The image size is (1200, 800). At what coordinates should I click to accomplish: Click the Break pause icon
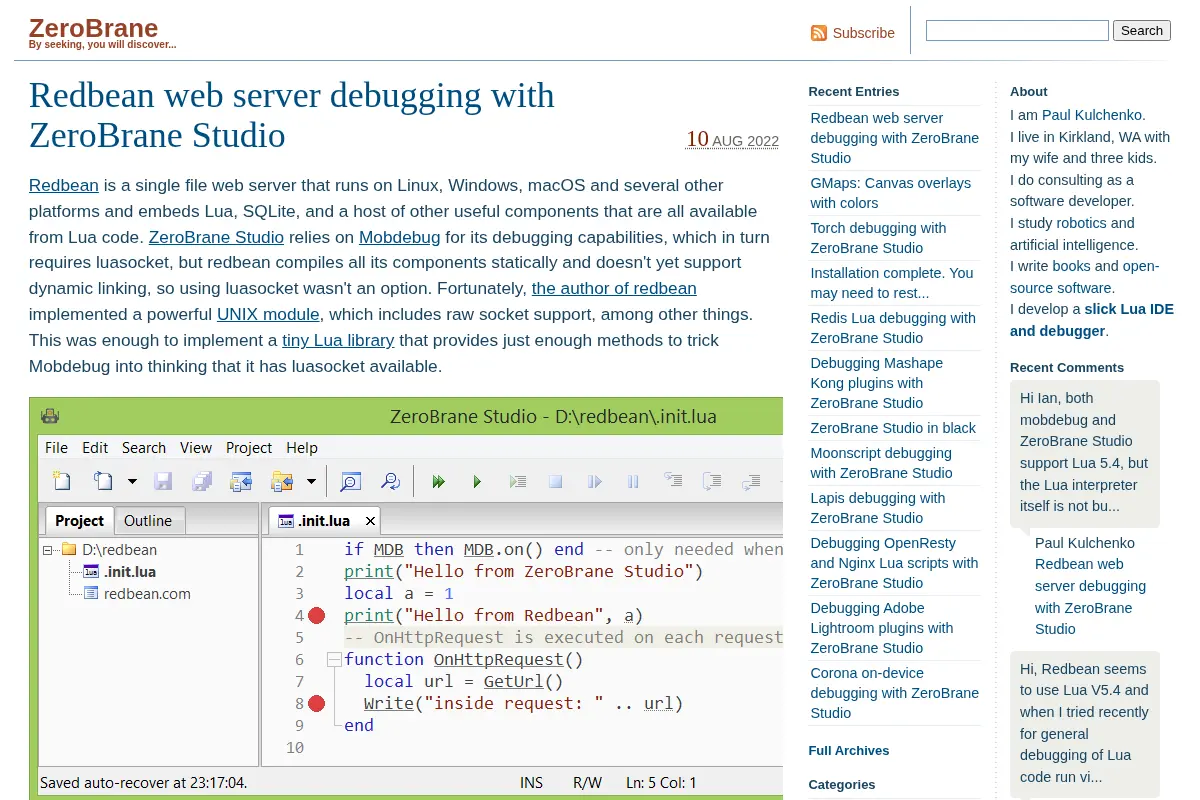click(x=633, y=482)
